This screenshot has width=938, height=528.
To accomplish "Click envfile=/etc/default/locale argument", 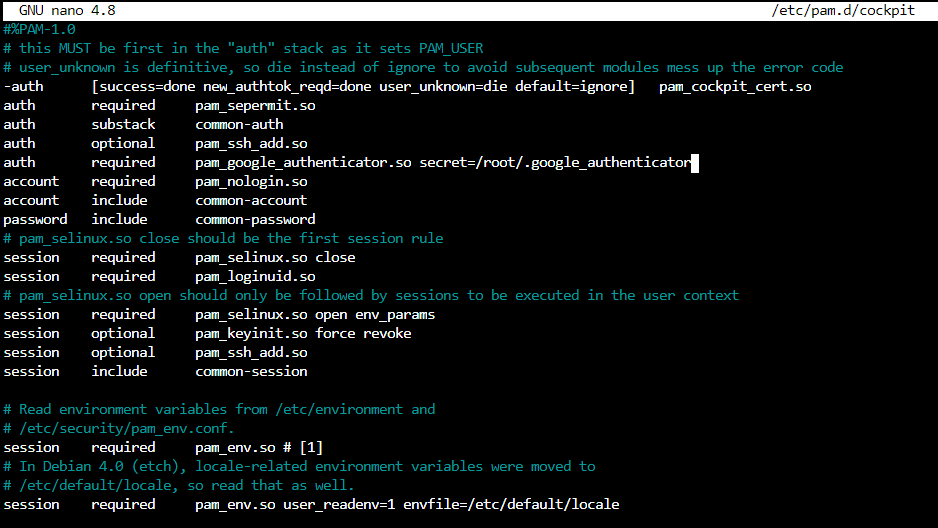I will [x=511, y=504].
